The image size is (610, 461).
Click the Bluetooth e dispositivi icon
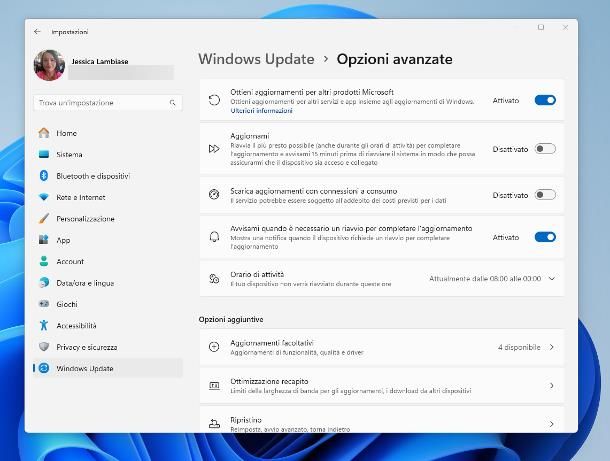point(44,176)
